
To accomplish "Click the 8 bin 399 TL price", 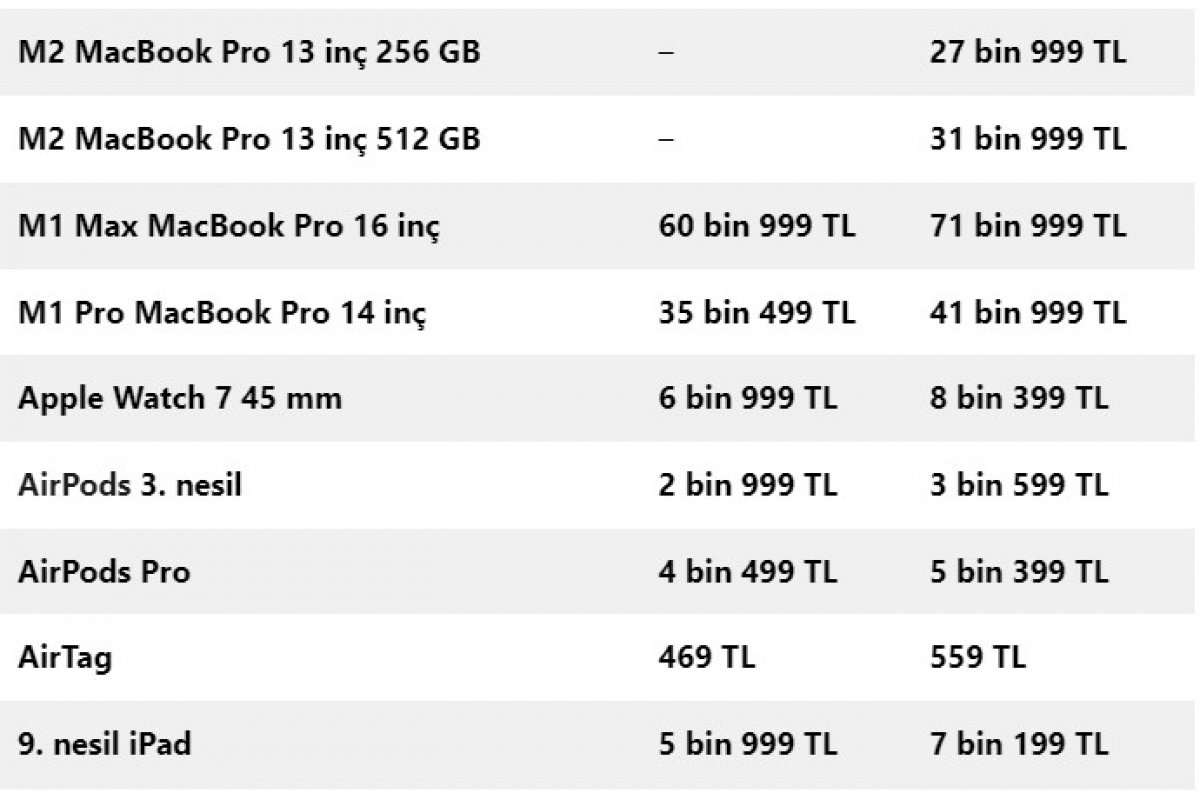I will pos(1019,398).
